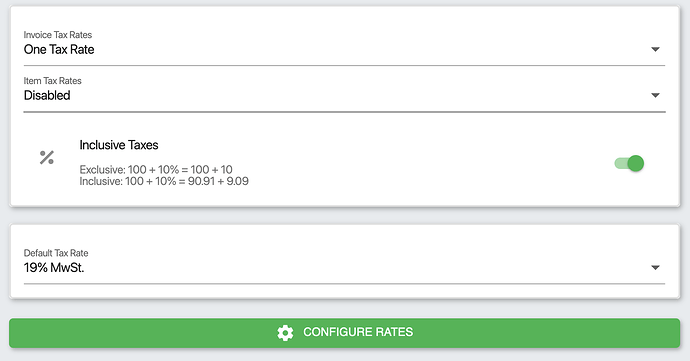Screen dimensions: 690x361
Task: Expand the Item Tax Rates dropdown arrow
Action: [x=655, y=95]
